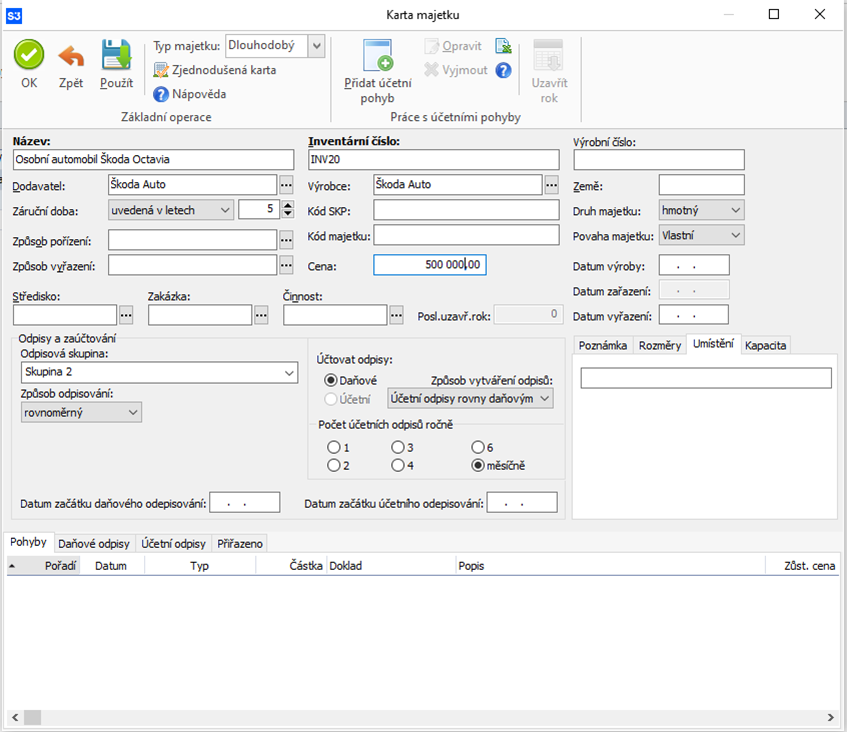Browse Středisko with its ellipsis button
This screenshot has width=847, height=732.
126,315
